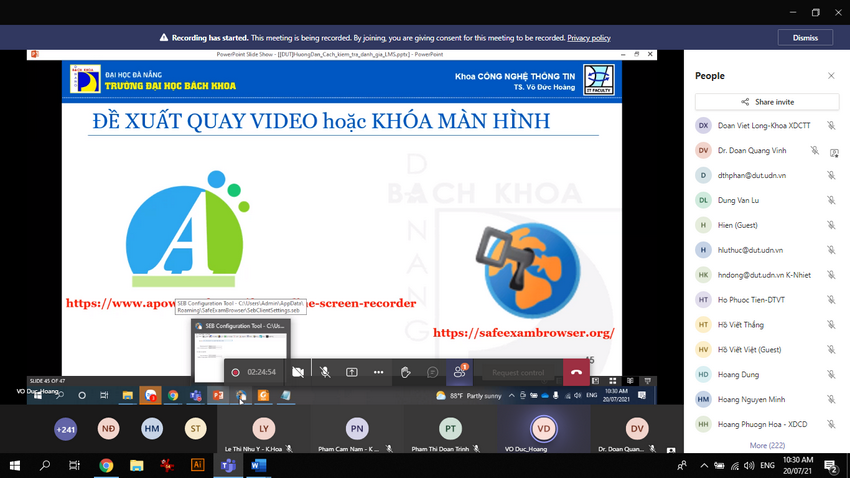Click muted mic icon beside Hien (Guest)

(x=831, y=225)
